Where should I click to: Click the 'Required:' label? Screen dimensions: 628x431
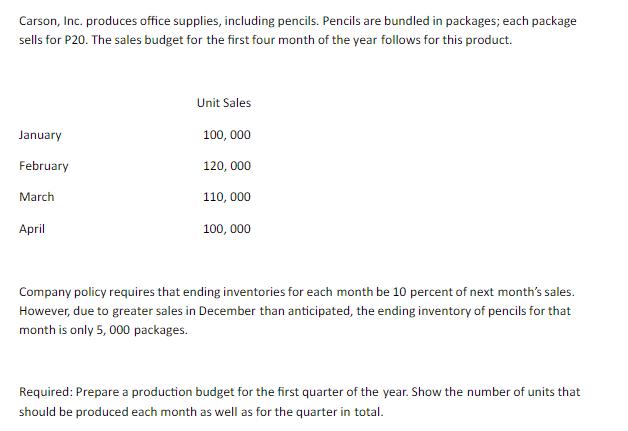click(46, 392)
